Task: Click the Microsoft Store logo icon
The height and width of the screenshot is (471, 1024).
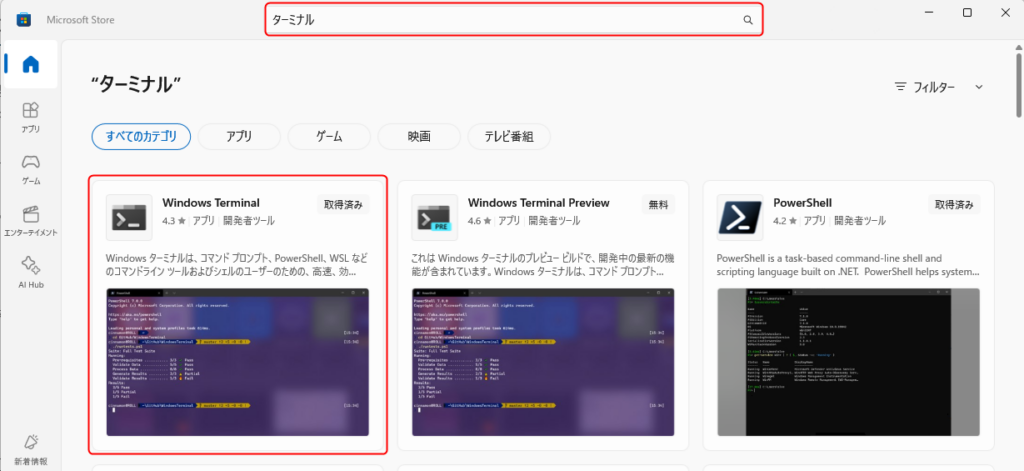Action: coord(23,20)
